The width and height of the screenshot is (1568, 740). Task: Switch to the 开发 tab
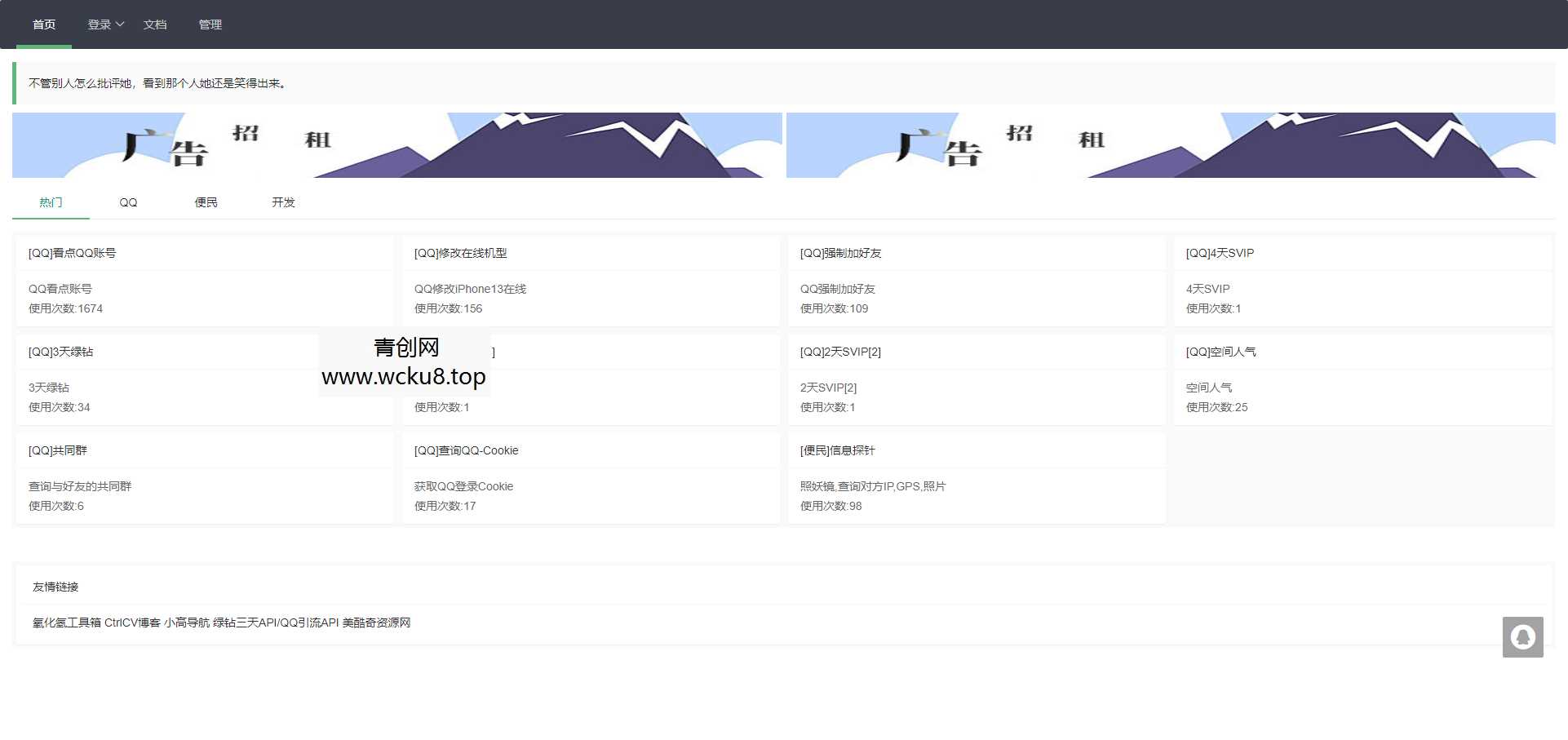(283, 202)
